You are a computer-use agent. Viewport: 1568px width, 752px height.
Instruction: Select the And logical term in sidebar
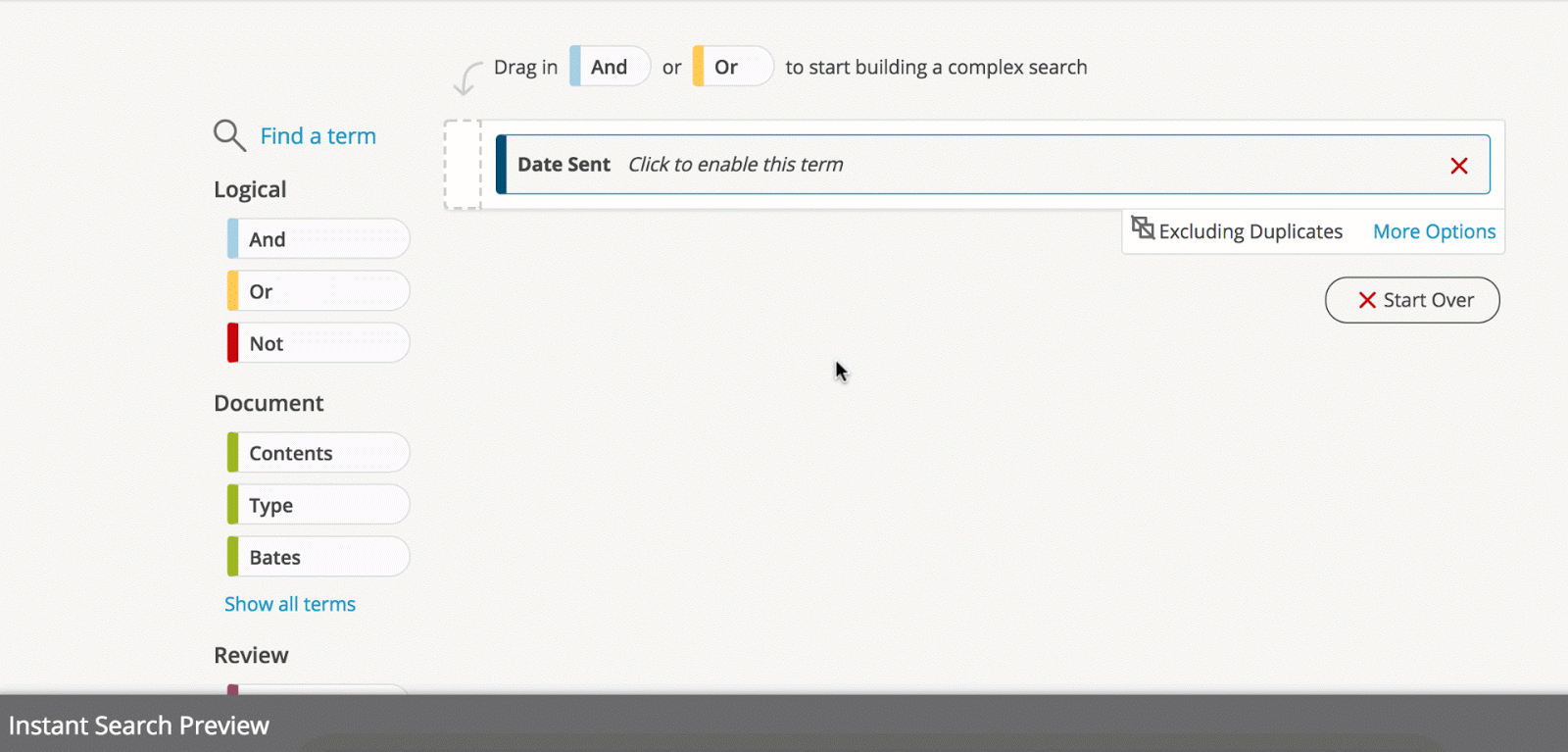[318, 238]
